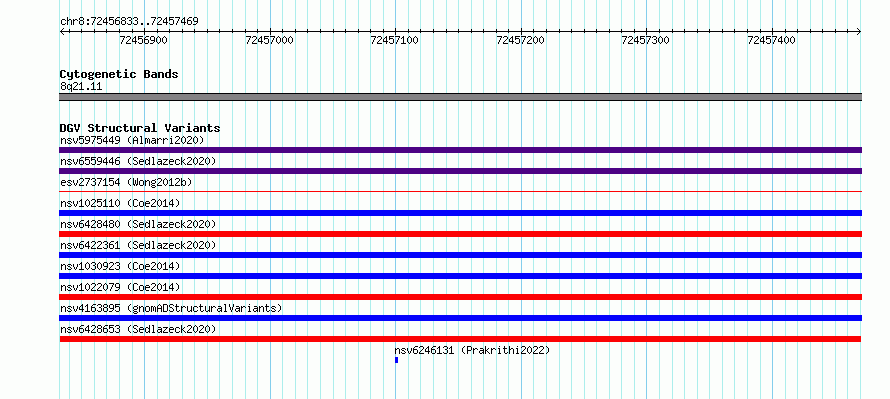Screen dimensions: 890x399
Task: Click the thin red esv2737154 variant line
Action: 460,191
